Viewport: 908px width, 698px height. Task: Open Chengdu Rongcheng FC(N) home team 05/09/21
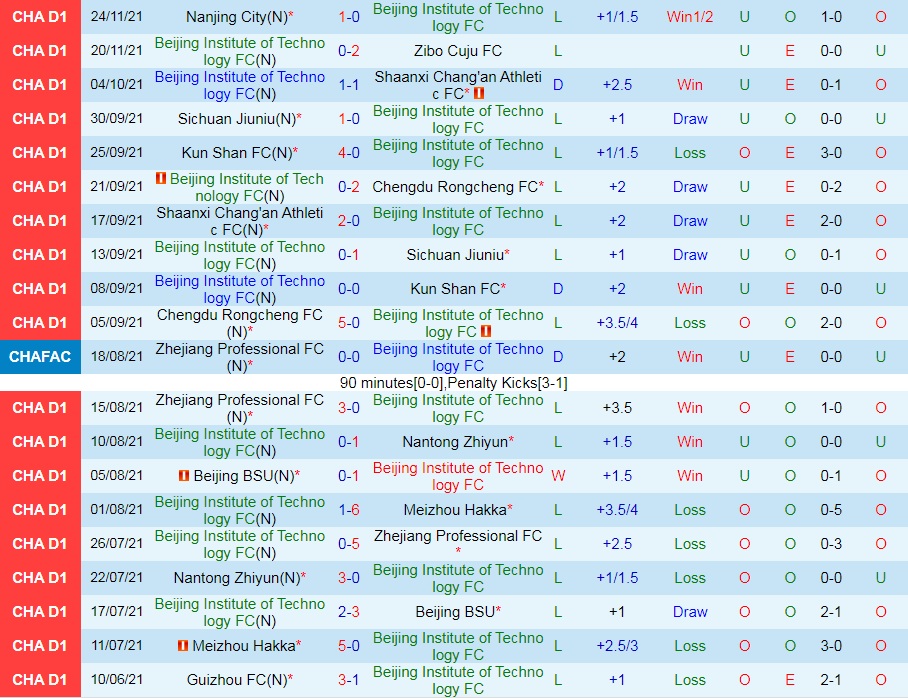[x=239, y=323]
